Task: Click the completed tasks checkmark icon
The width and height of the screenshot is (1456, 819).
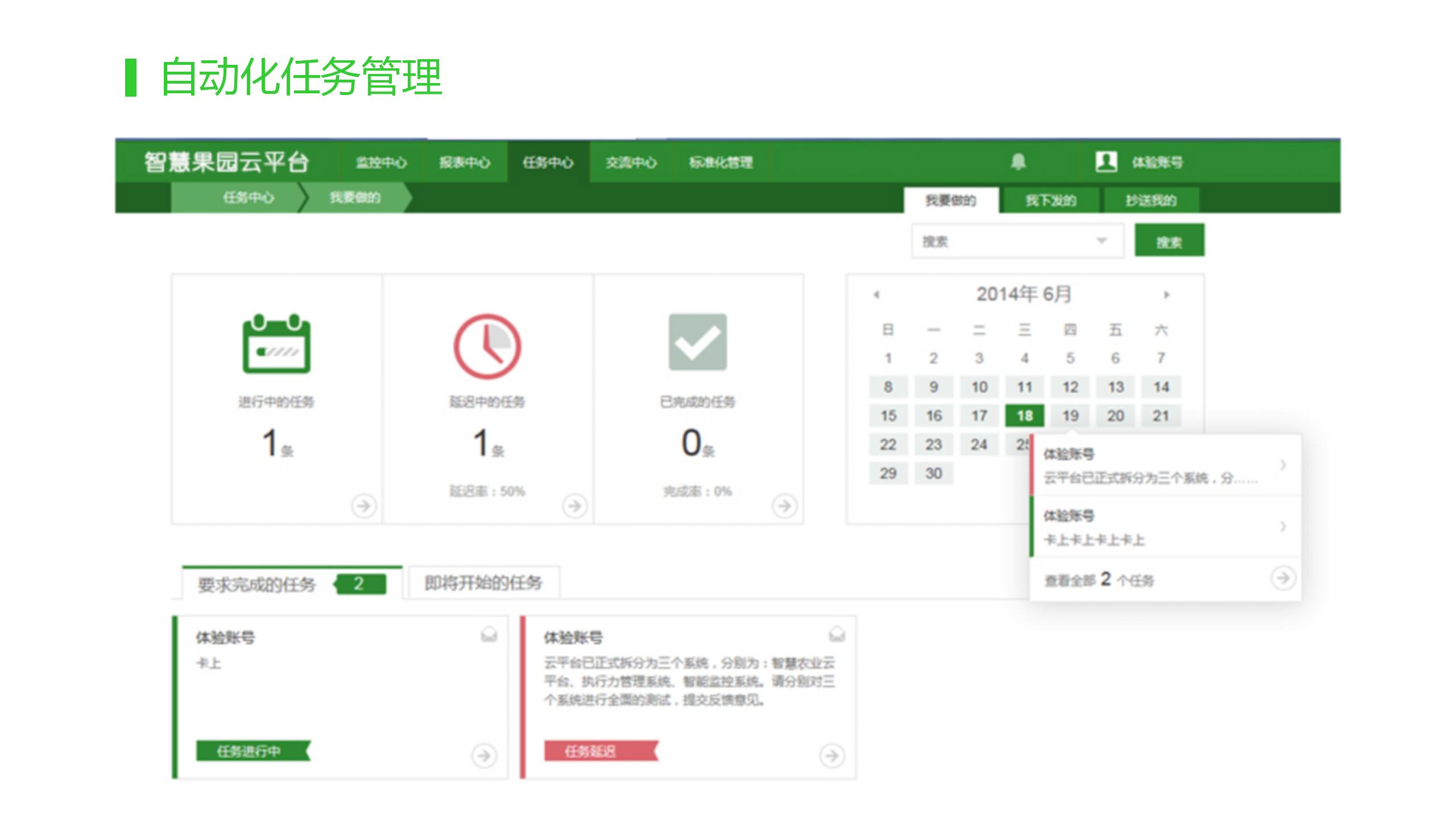Action: [x=697, y=342]
